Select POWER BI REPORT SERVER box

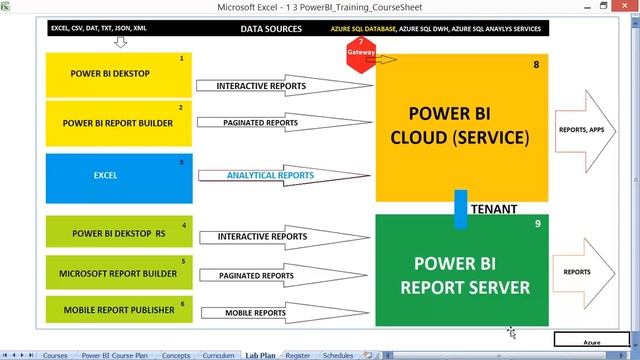(462, 270)
